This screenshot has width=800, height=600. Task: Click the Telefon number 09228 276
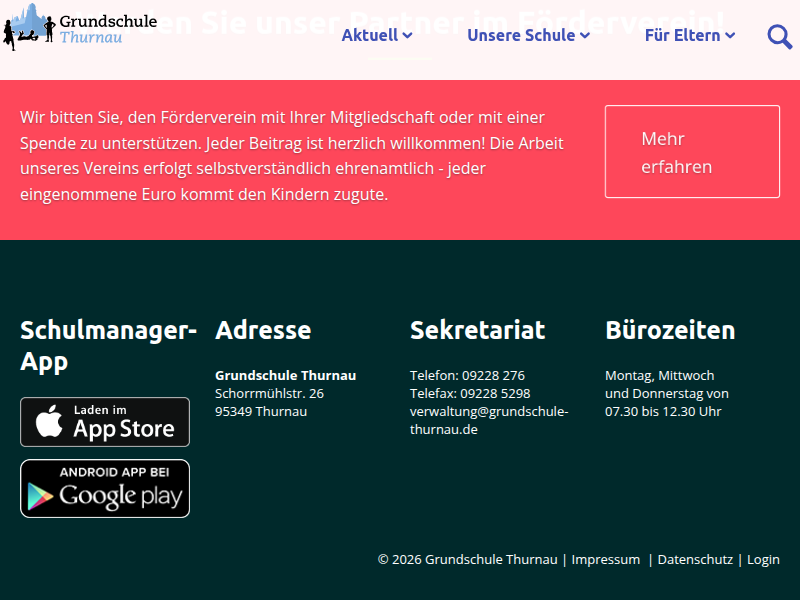493,375
